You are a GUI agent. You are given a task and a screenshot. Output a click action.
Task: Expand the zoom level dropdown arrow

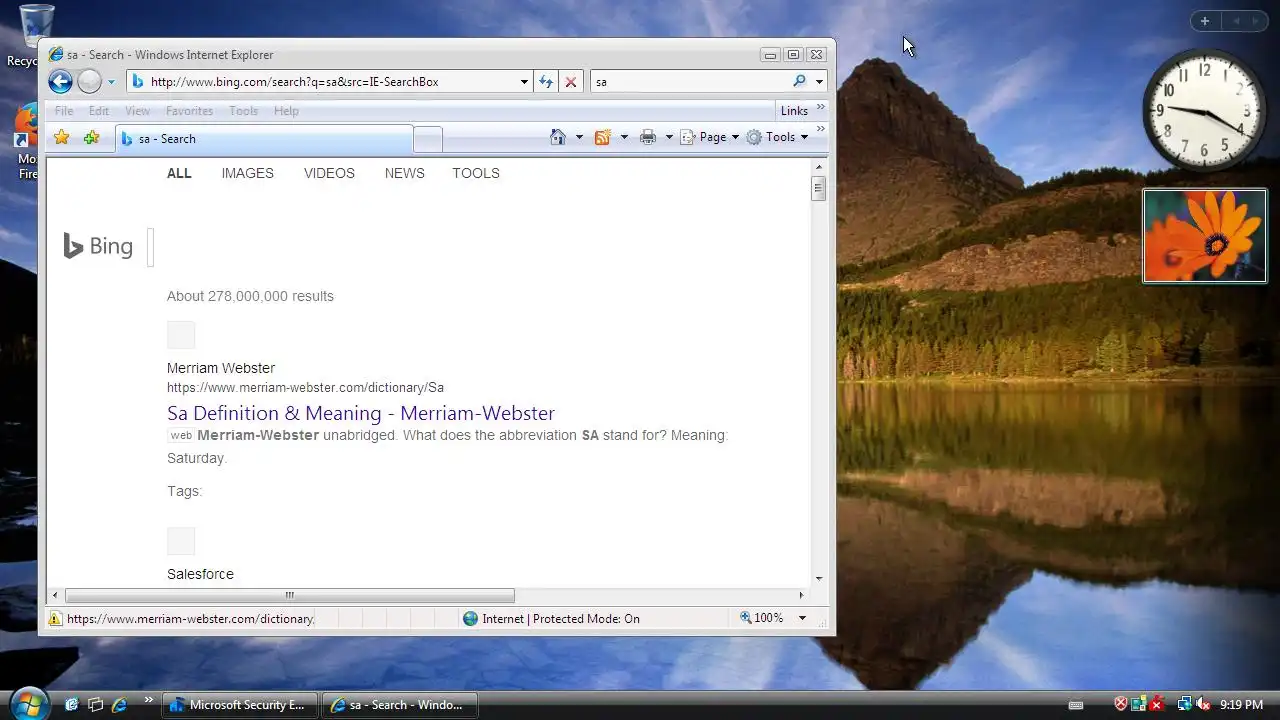pos(802,618)
